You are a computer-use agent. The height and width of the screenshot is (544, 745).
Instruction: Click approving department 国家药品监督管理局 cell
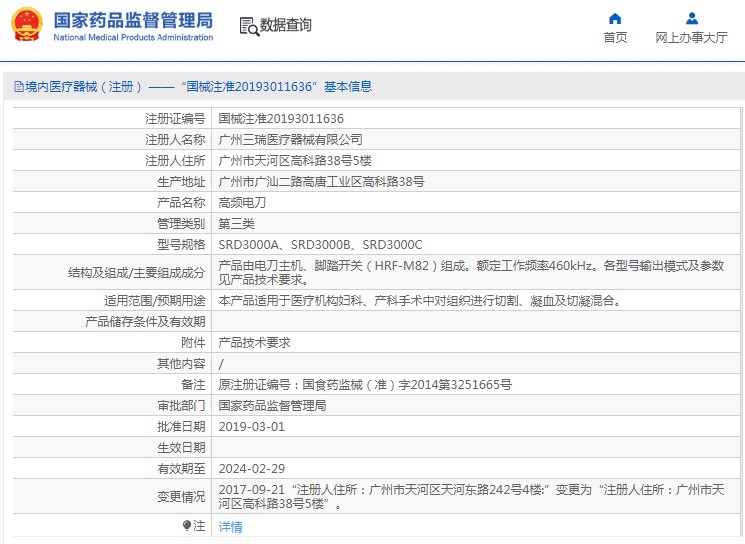(272, 405)
